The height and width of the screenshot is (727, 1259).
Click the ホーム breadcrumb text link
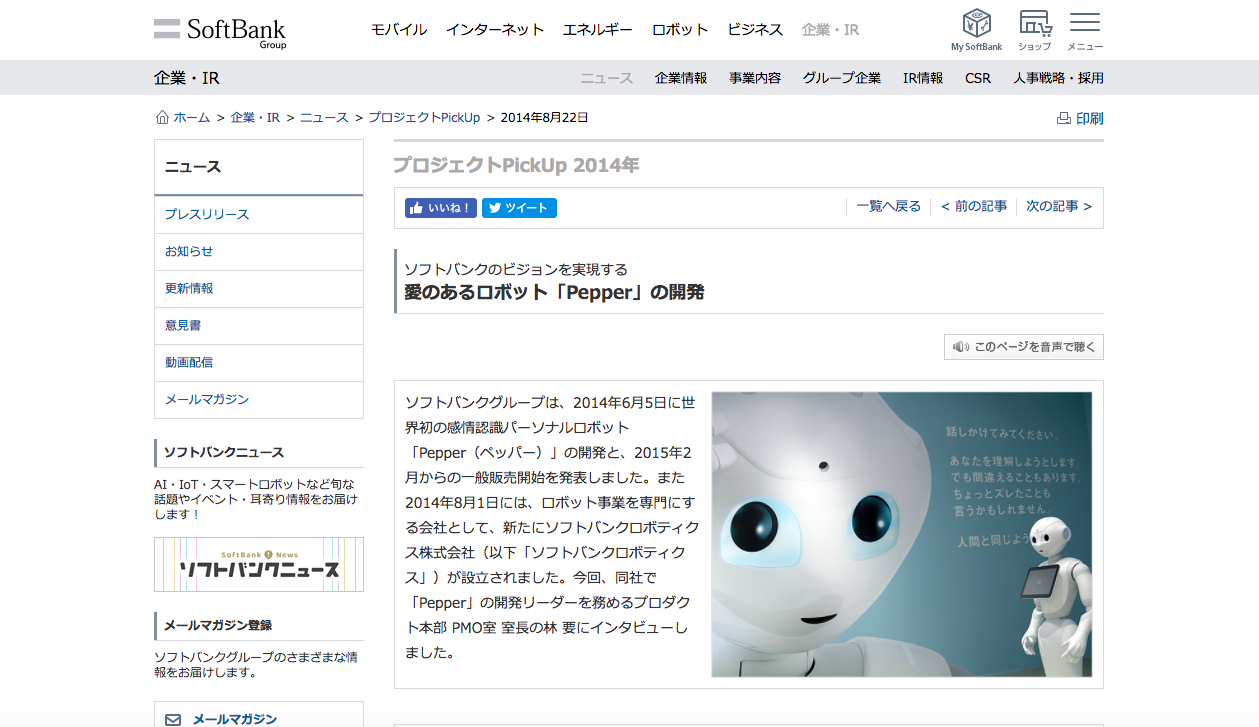click(x=192, y=117)
